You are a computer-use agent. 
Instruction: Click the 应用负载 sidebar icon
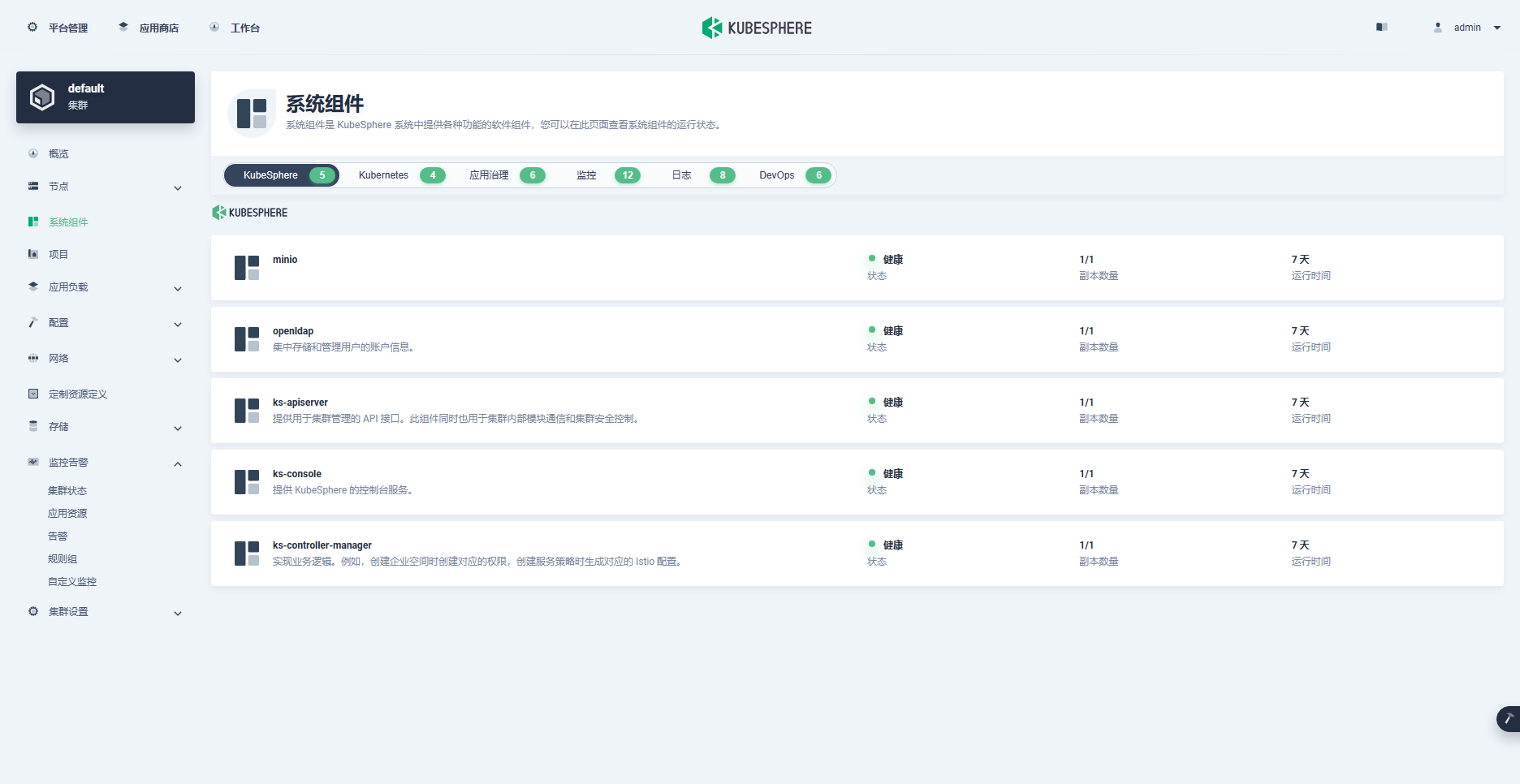(x=33, y=286)
